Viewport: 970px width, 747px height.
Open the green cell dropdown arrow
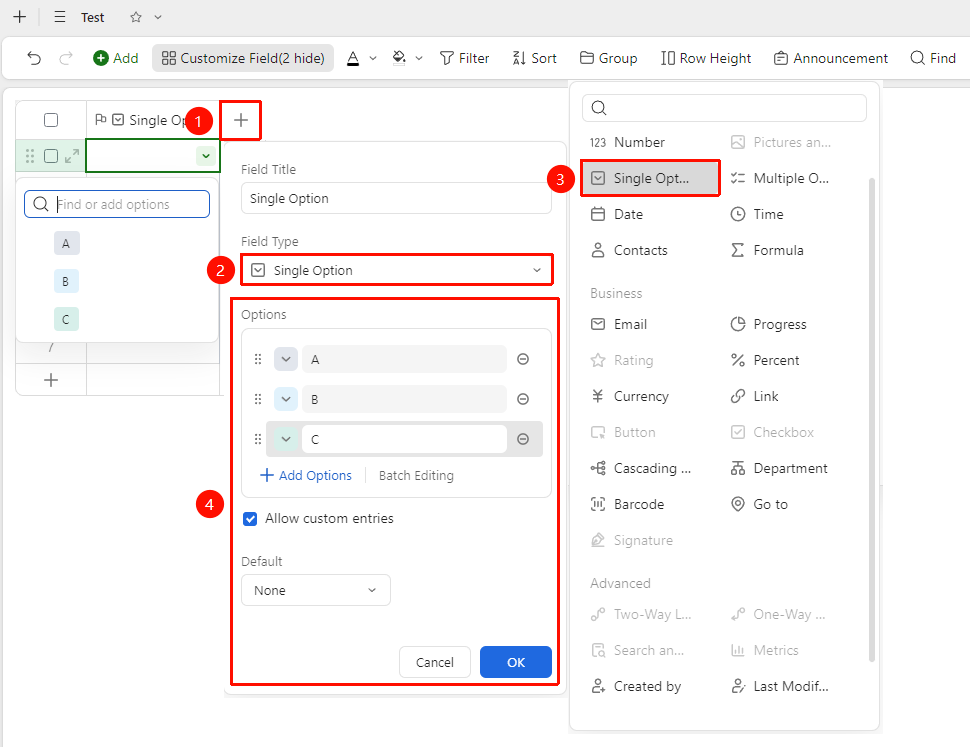[206, 156]
